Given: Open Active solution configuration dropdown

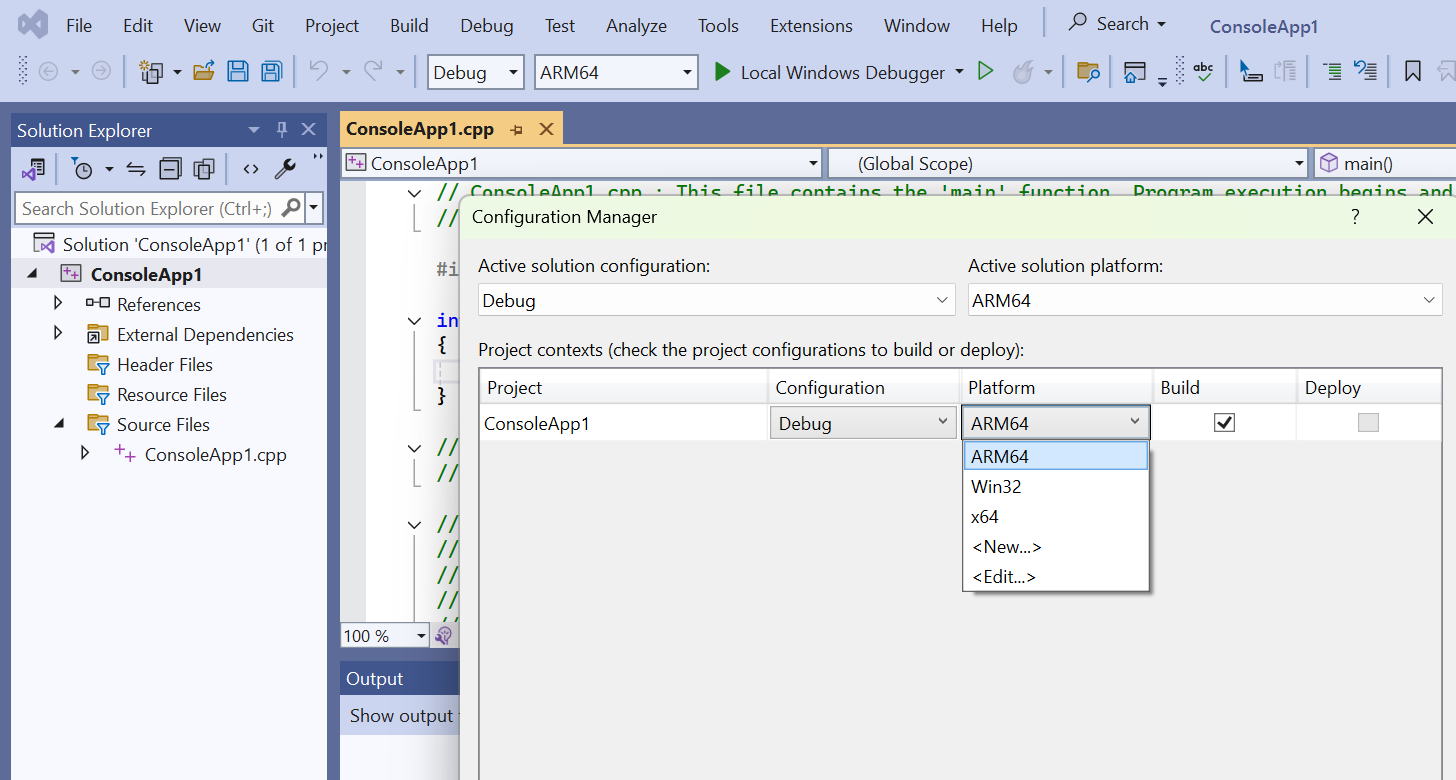Looking at the screenshot, I should (717, 300).
